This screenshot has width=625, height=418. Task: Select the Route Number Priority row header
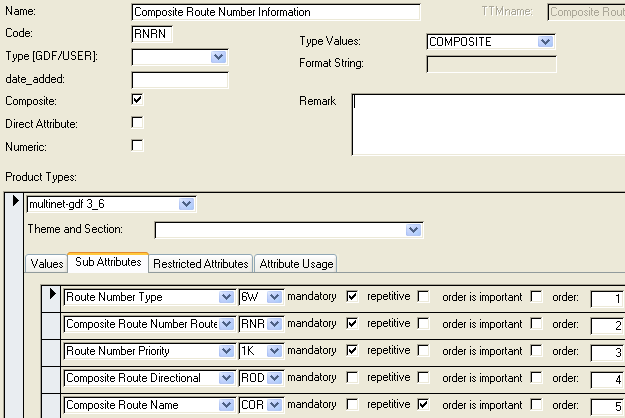point(51,353)
